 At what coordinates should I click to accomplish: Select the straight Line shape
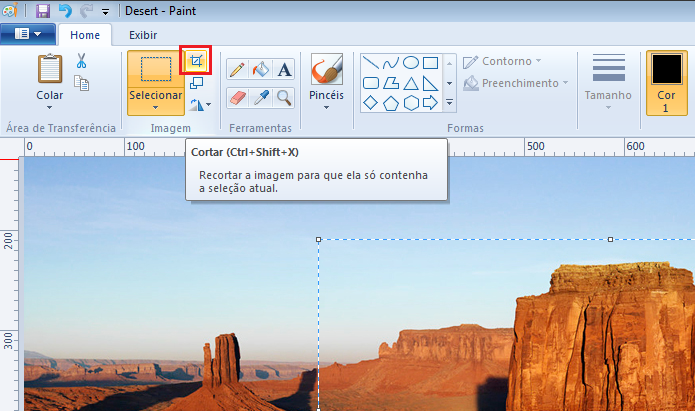point(371,63)
